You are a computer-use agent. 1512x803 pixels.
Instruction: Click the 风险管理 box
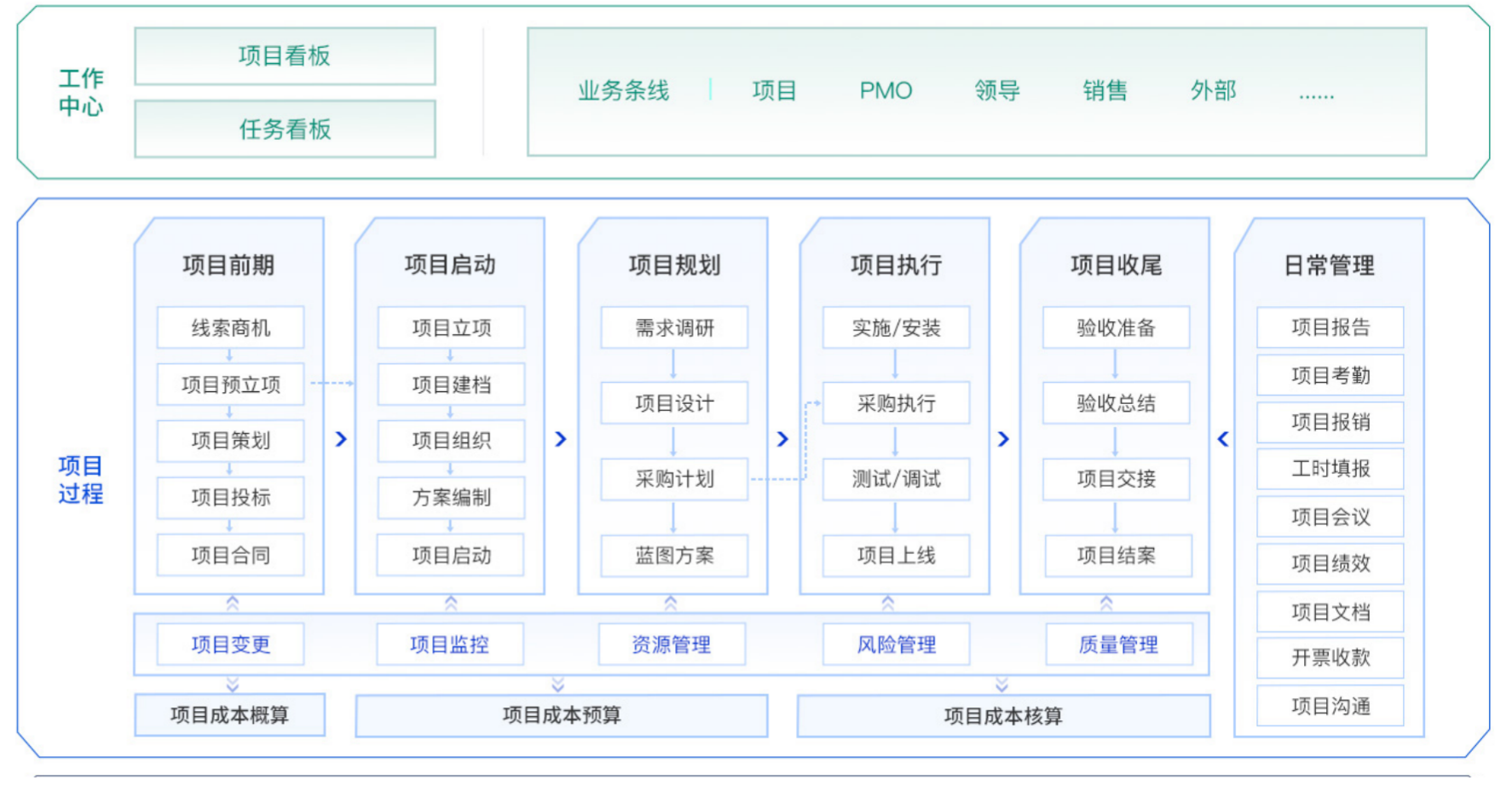pos(896,644)
